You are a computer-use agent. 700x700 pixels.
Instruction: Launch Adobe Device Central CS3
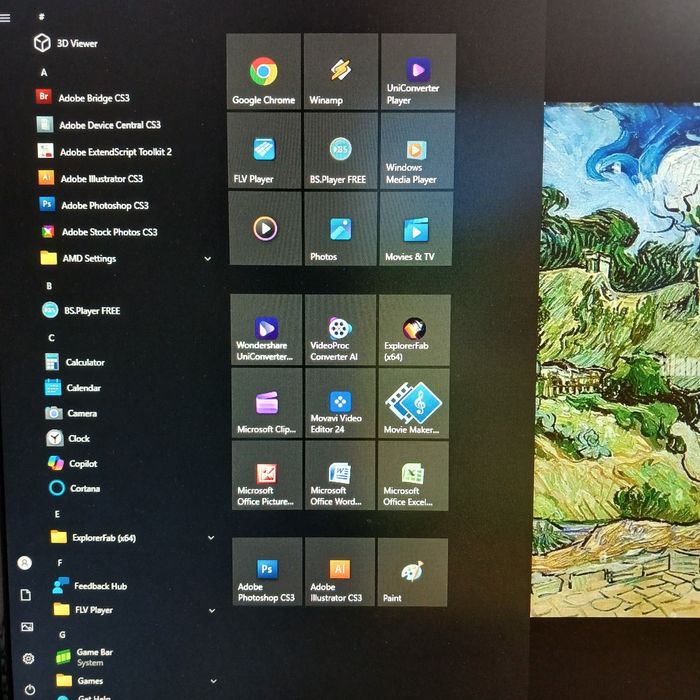pyautogui.click(x=99, y=125)
